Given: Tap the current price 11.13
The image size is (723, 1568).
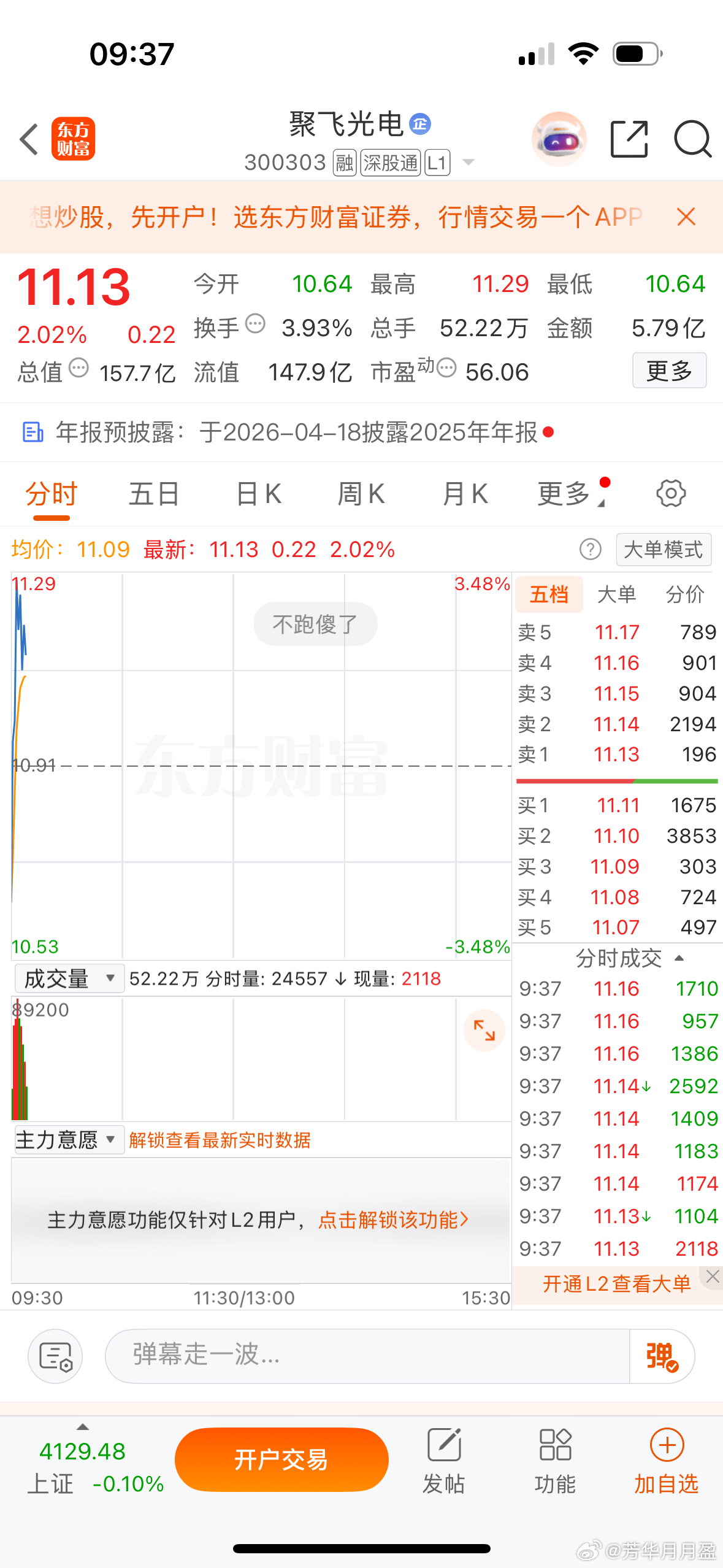Looking at the screenshot, I should click(74, 287).
